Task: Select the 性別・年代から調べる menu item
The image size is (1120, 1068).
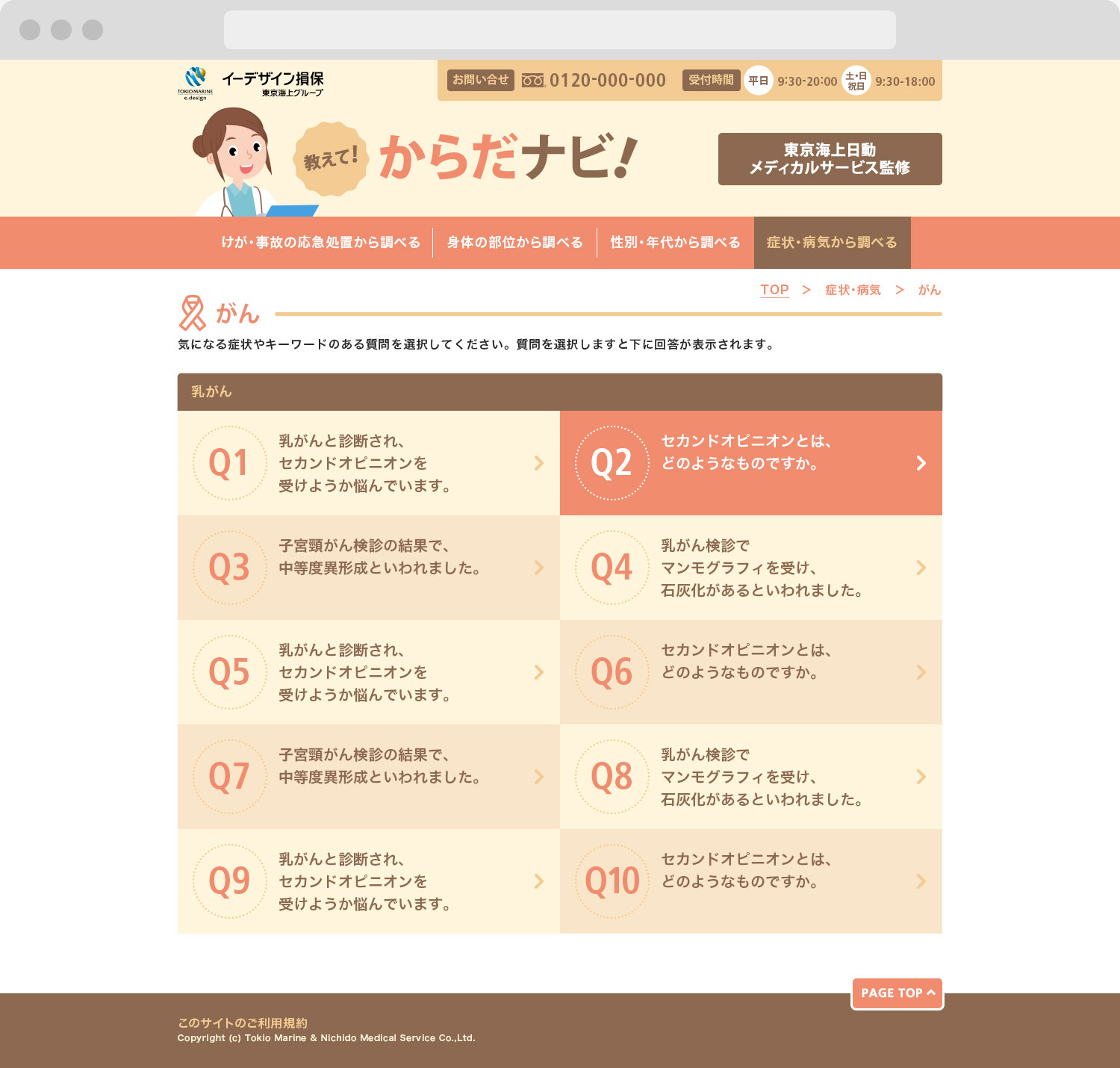Action: [x=675, y=243]
